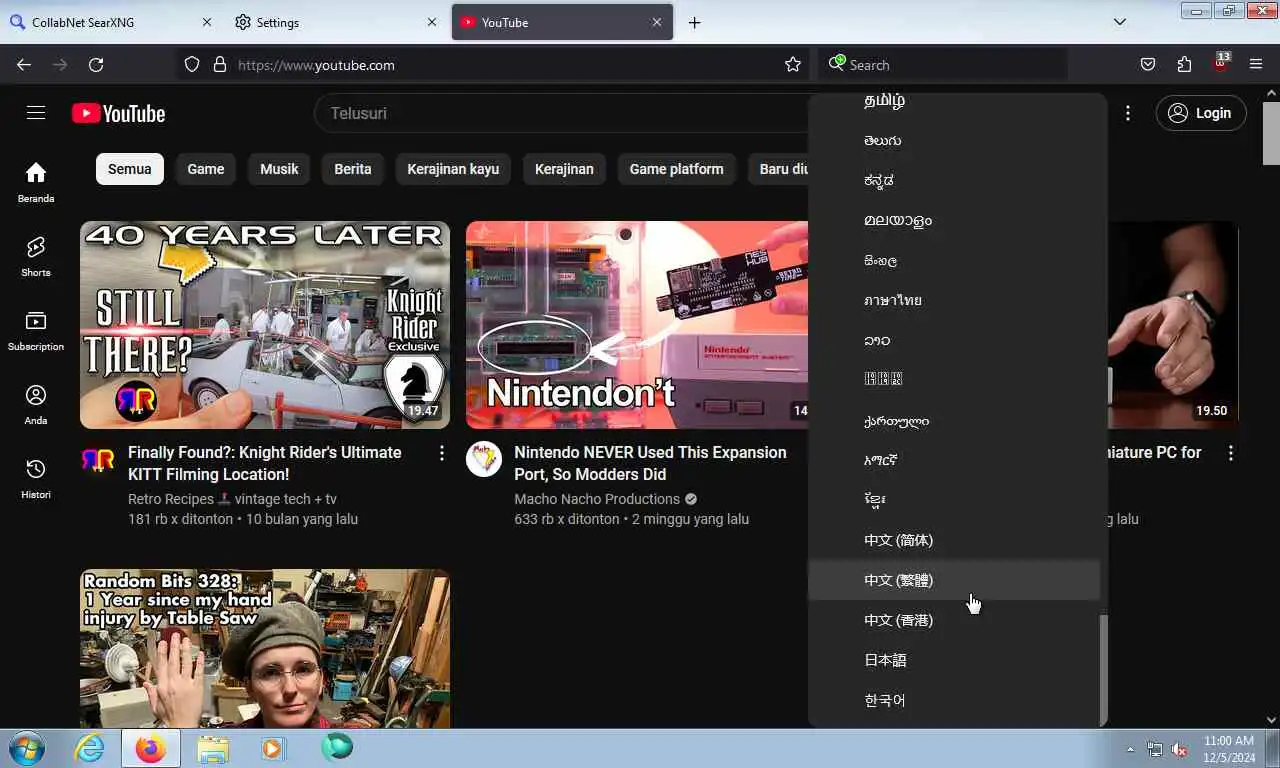Screen dimensions: 1280x768
Task: Open the YouTube settings three-dot menu
Action: (1127, 113)
